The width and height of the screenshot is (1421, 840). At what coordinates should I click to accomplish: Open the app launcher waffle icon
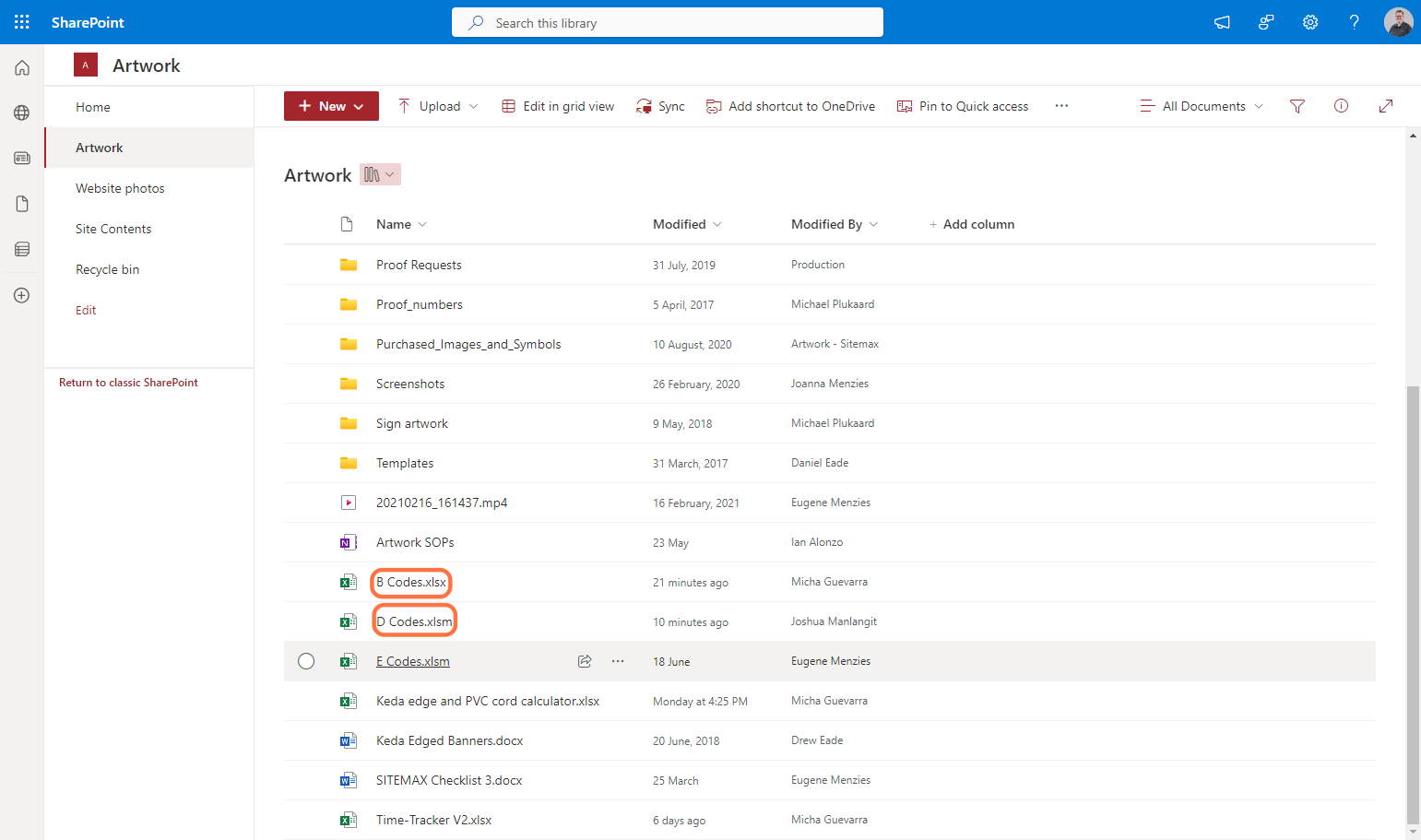coord(22,22)
